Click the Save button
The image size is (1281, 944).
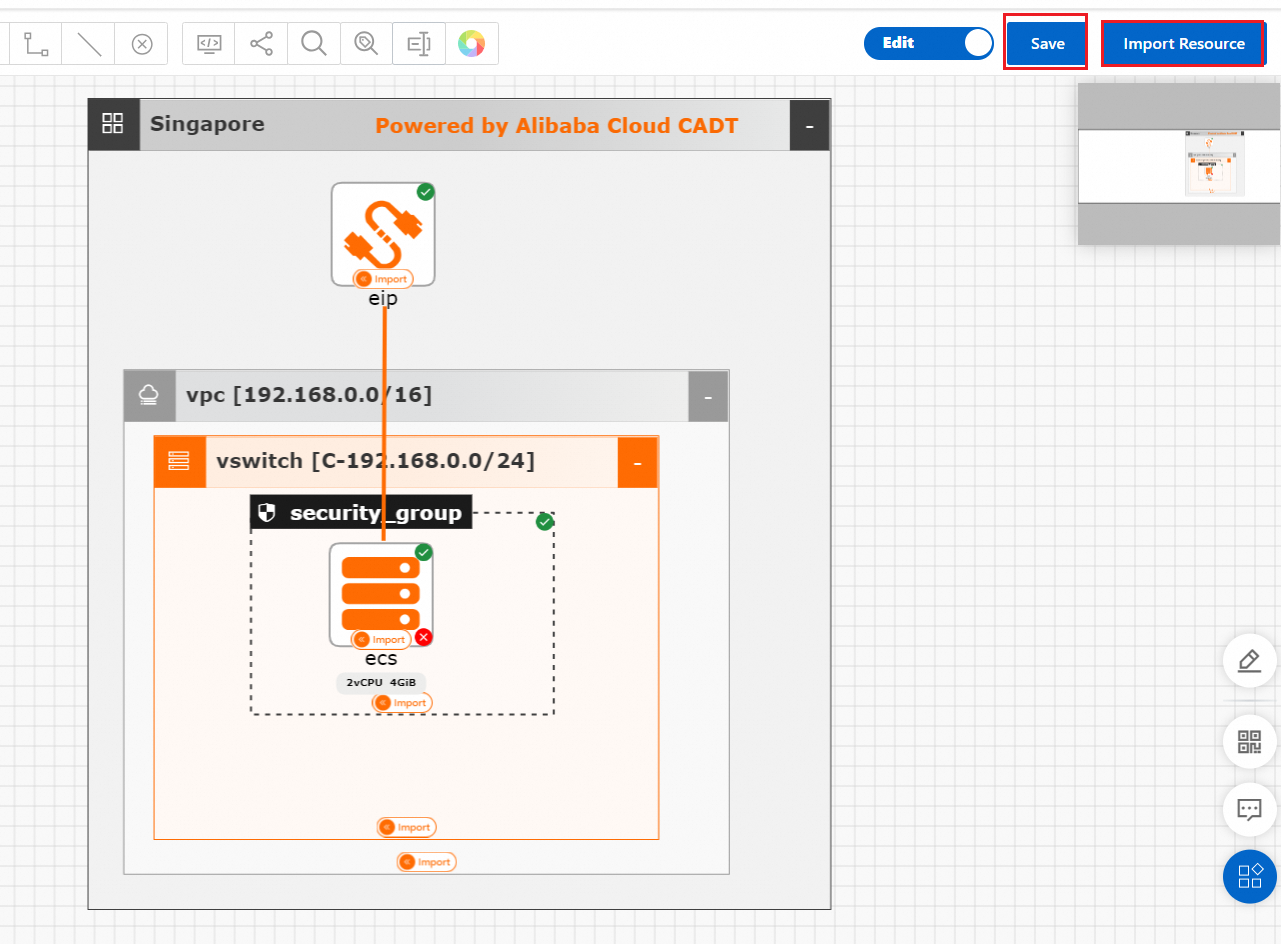click(1046, 43)
